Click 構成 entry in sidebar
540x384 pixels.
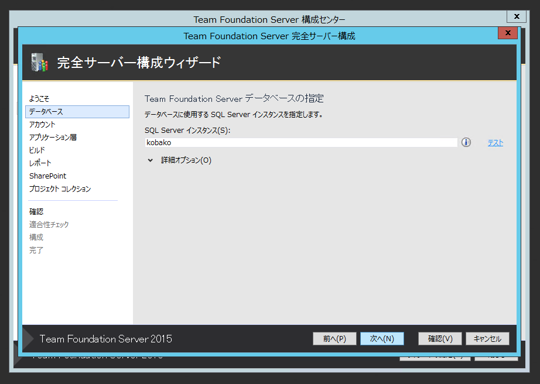[36, 237]
